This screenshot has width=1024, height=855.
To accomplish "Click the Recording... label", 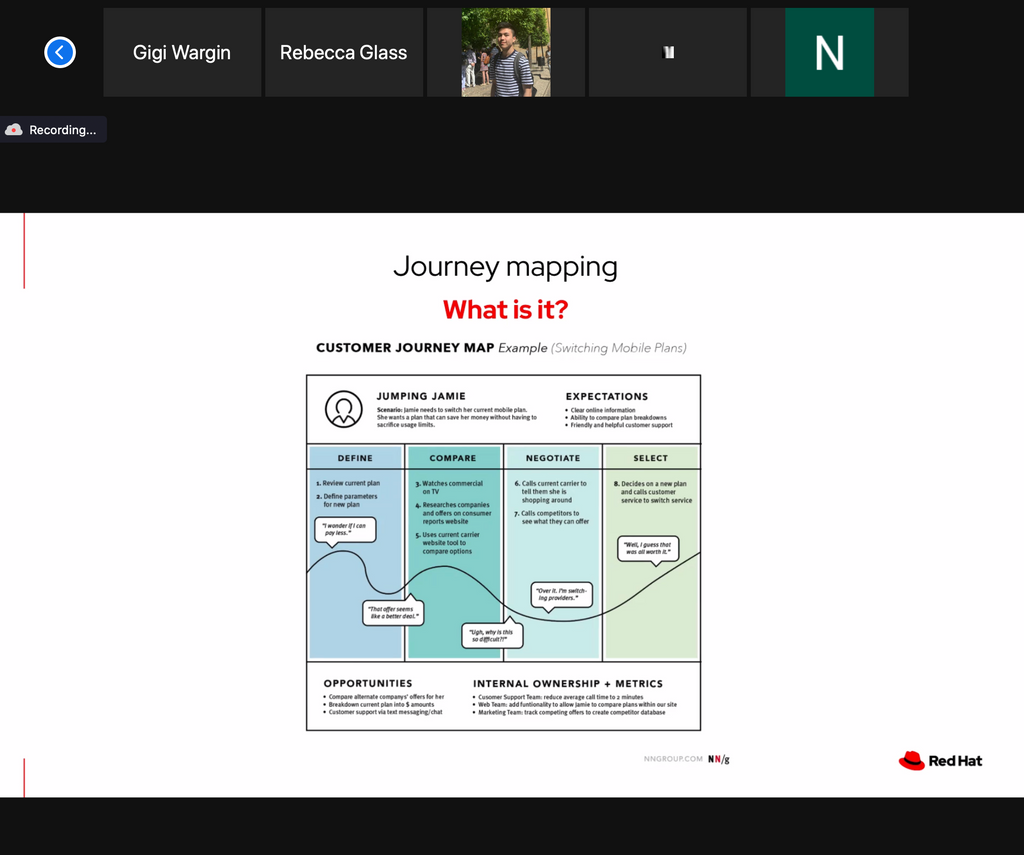I will (x=63, y=129).
